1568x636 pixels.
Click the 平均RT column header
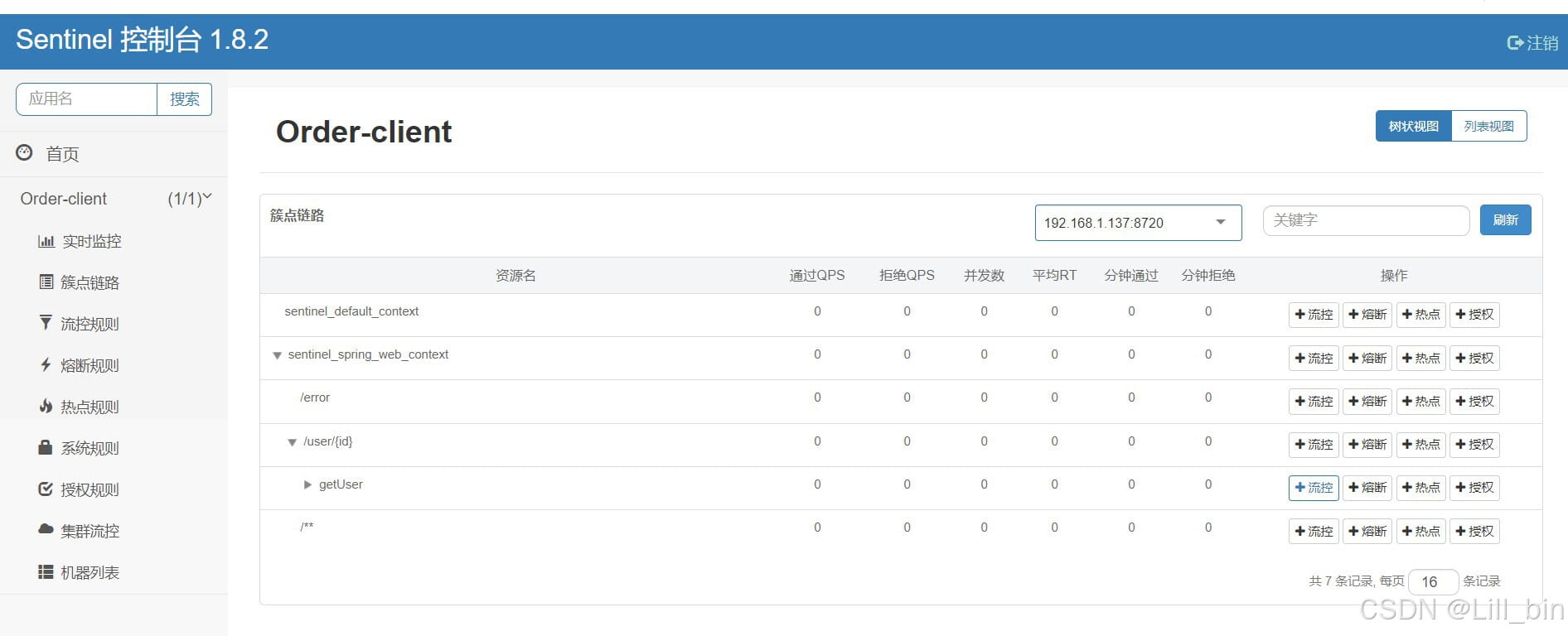point(1054,276)
